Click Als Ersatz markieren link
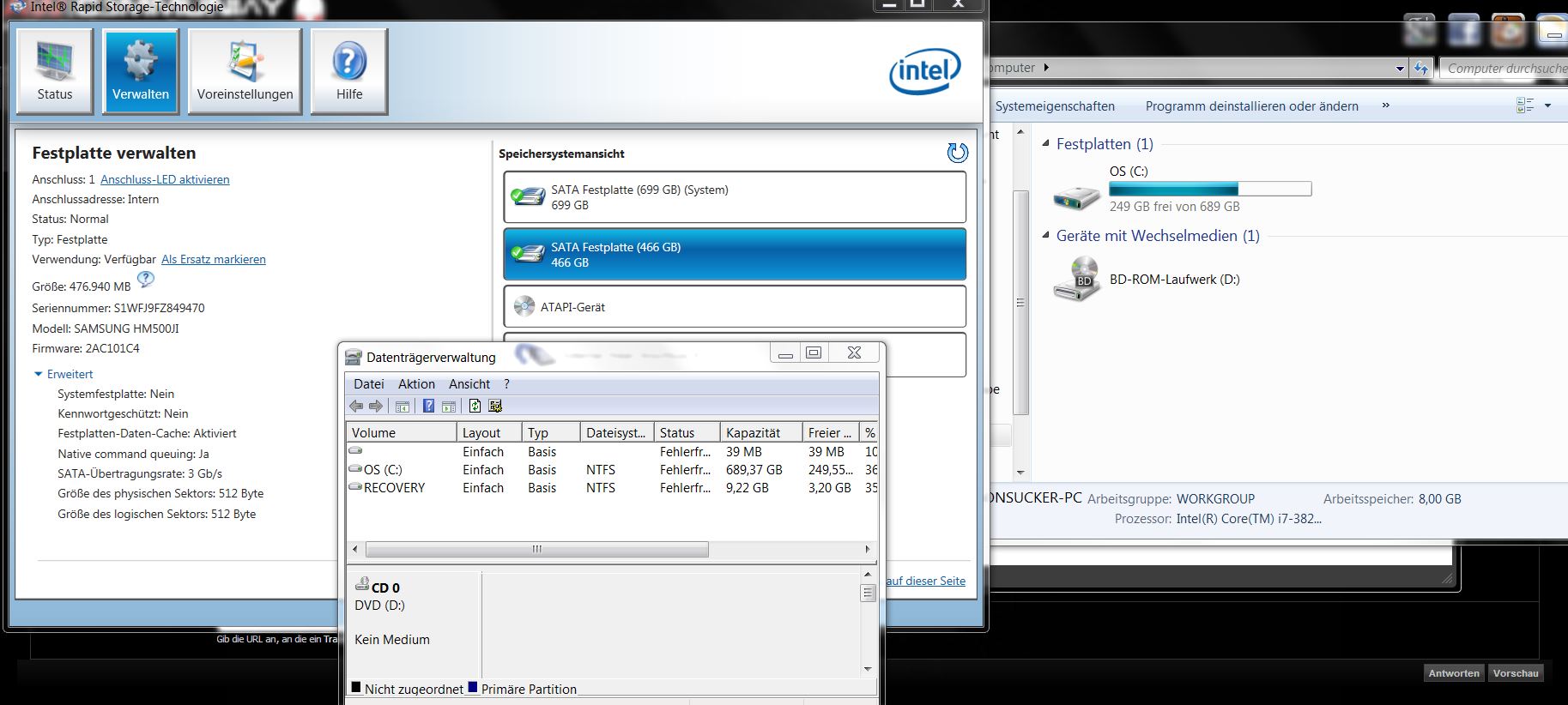 (214, 259)
